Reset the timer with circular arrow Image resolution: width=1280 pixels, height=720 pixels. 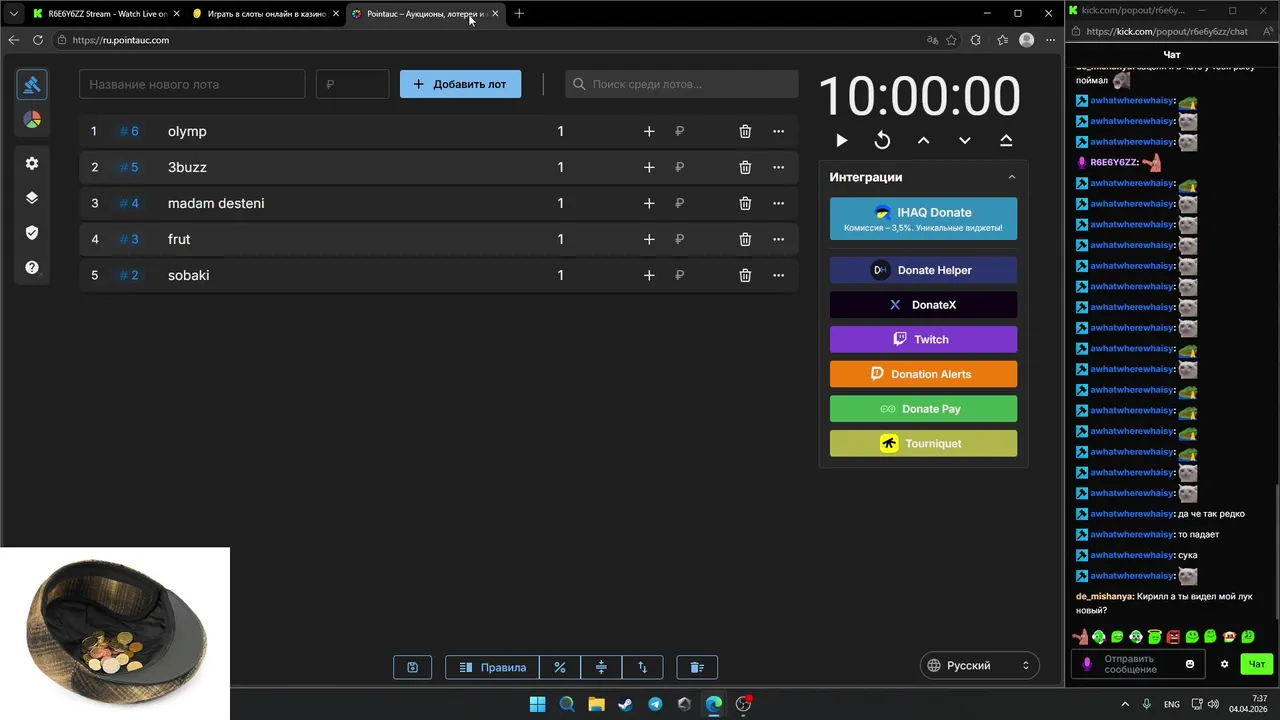pos(882,140)
